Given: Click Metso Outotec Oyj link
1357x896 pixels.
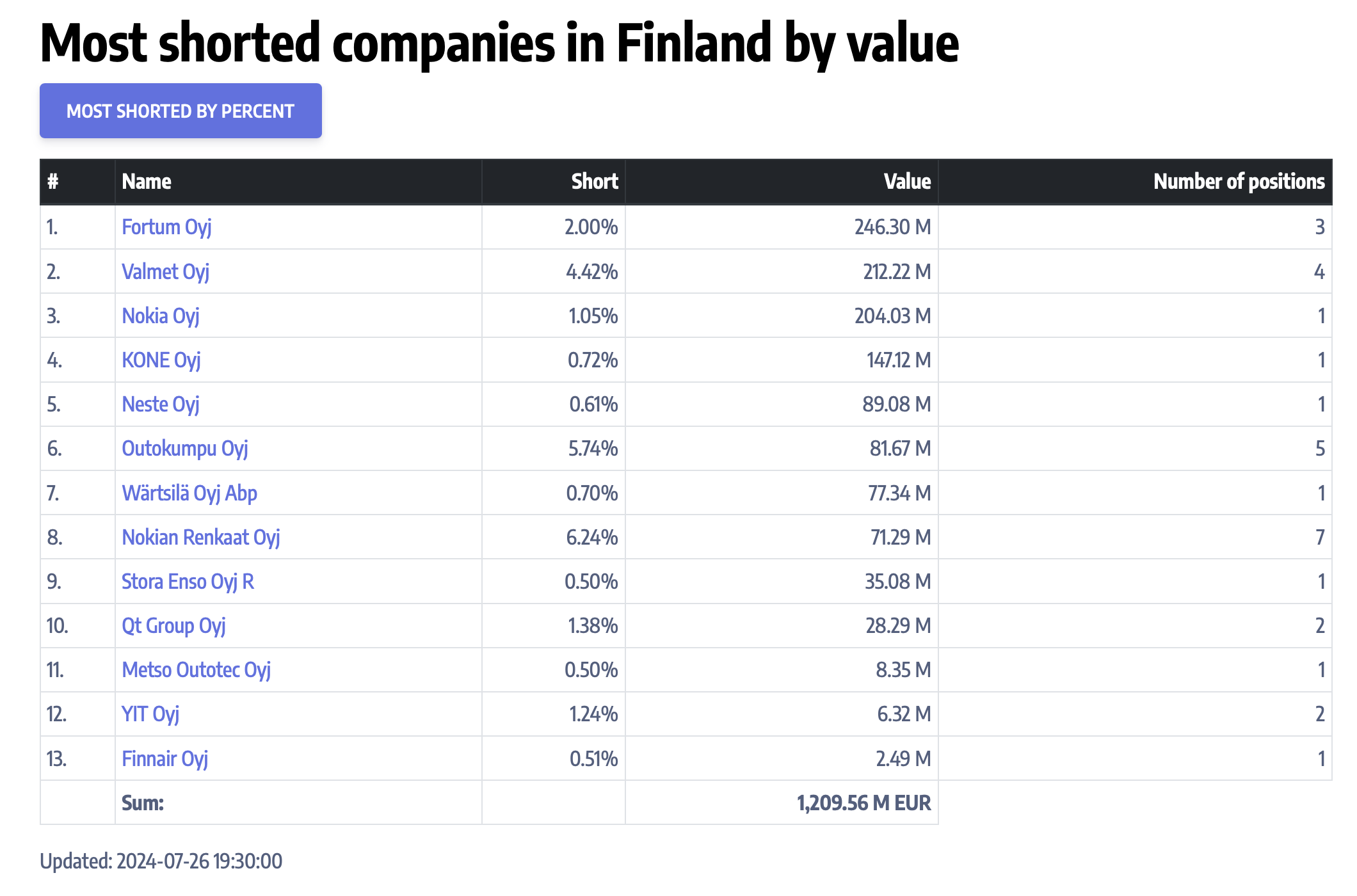Looking at the screenshot, I should [x=196, y=669].
